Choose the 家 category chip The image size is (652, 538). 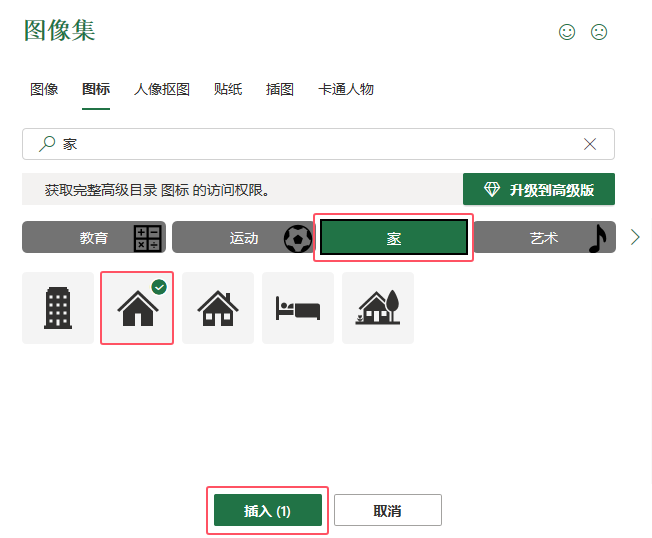click(x=394, y=237)
